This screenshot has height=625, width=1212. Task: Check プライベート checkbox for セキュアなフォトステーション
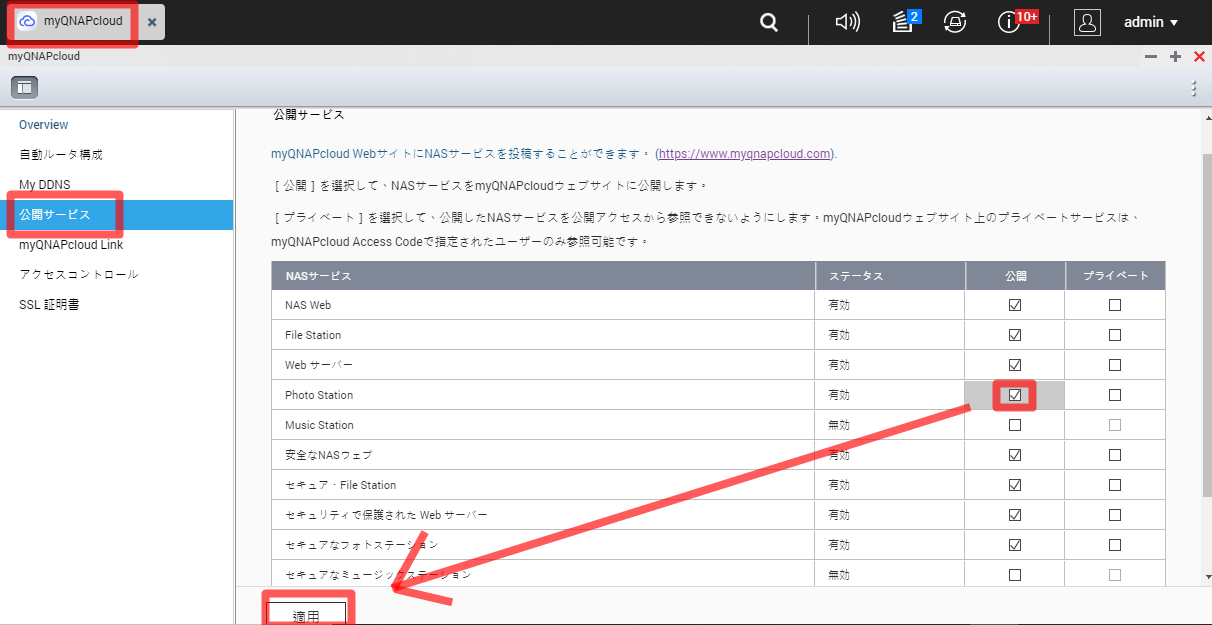point(1115,545)
